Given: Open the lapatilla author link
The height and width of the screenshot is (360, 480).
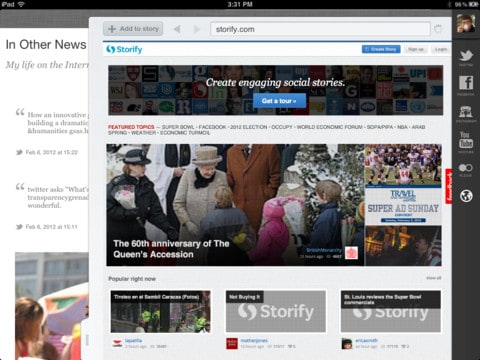Looking at the screenshot, I should click(133, 340).
